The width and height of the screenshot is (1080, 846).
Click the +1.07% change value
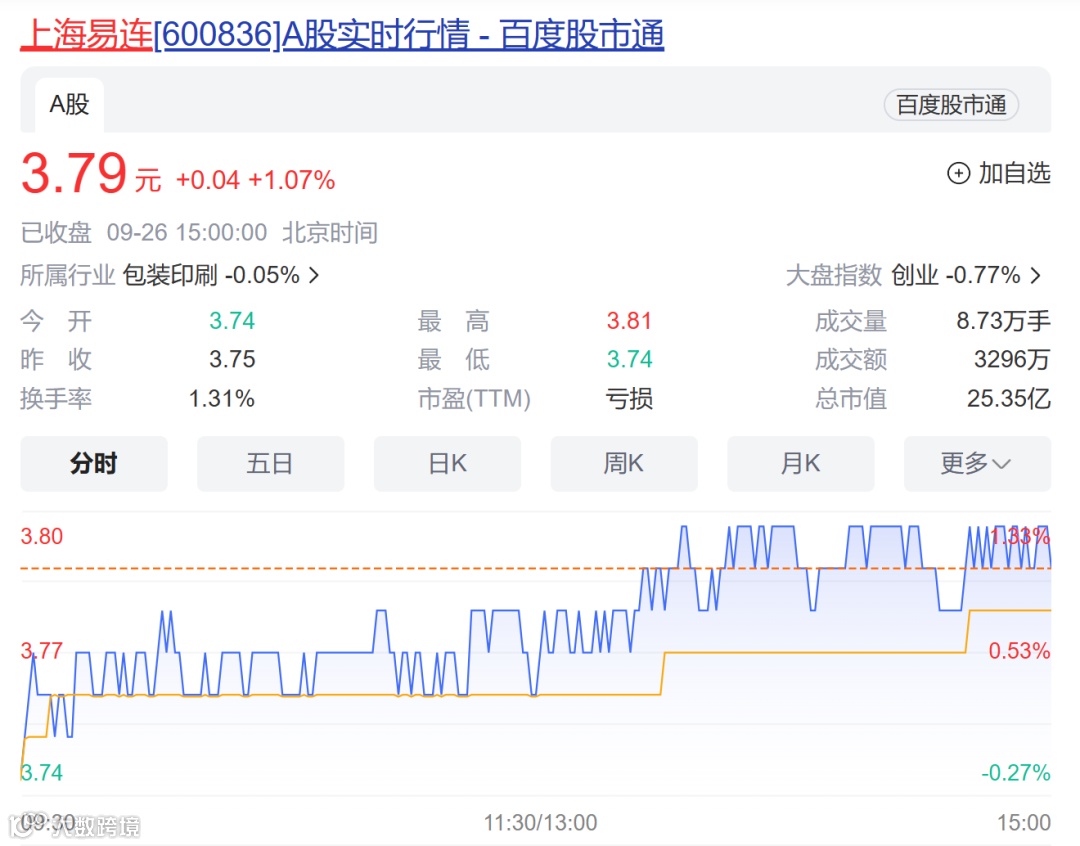[x=291, y=180]
